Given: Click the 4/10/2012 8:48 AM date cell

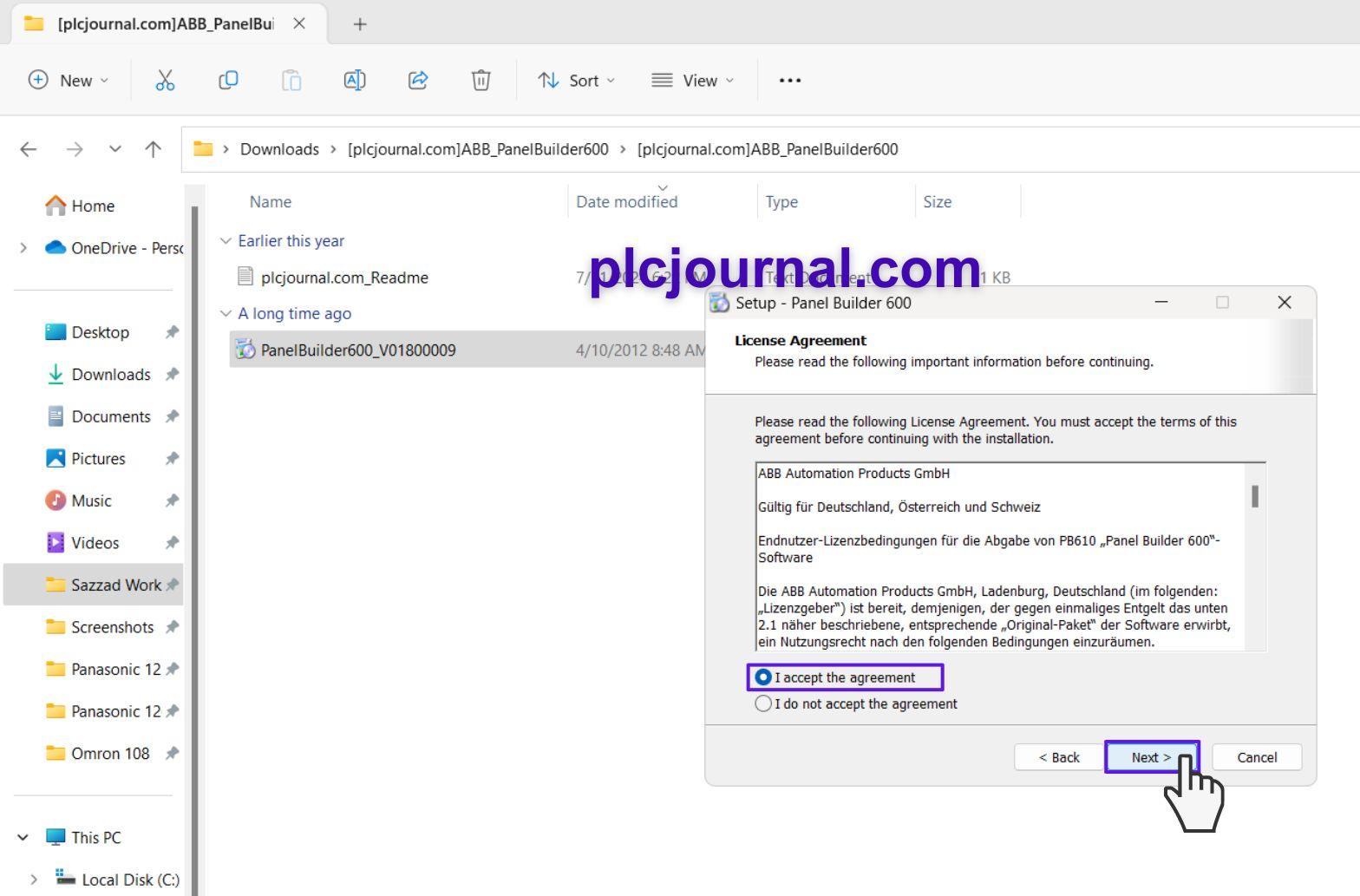Looking at the screenshot, I should pyautogui.click(x=641, y=350).
